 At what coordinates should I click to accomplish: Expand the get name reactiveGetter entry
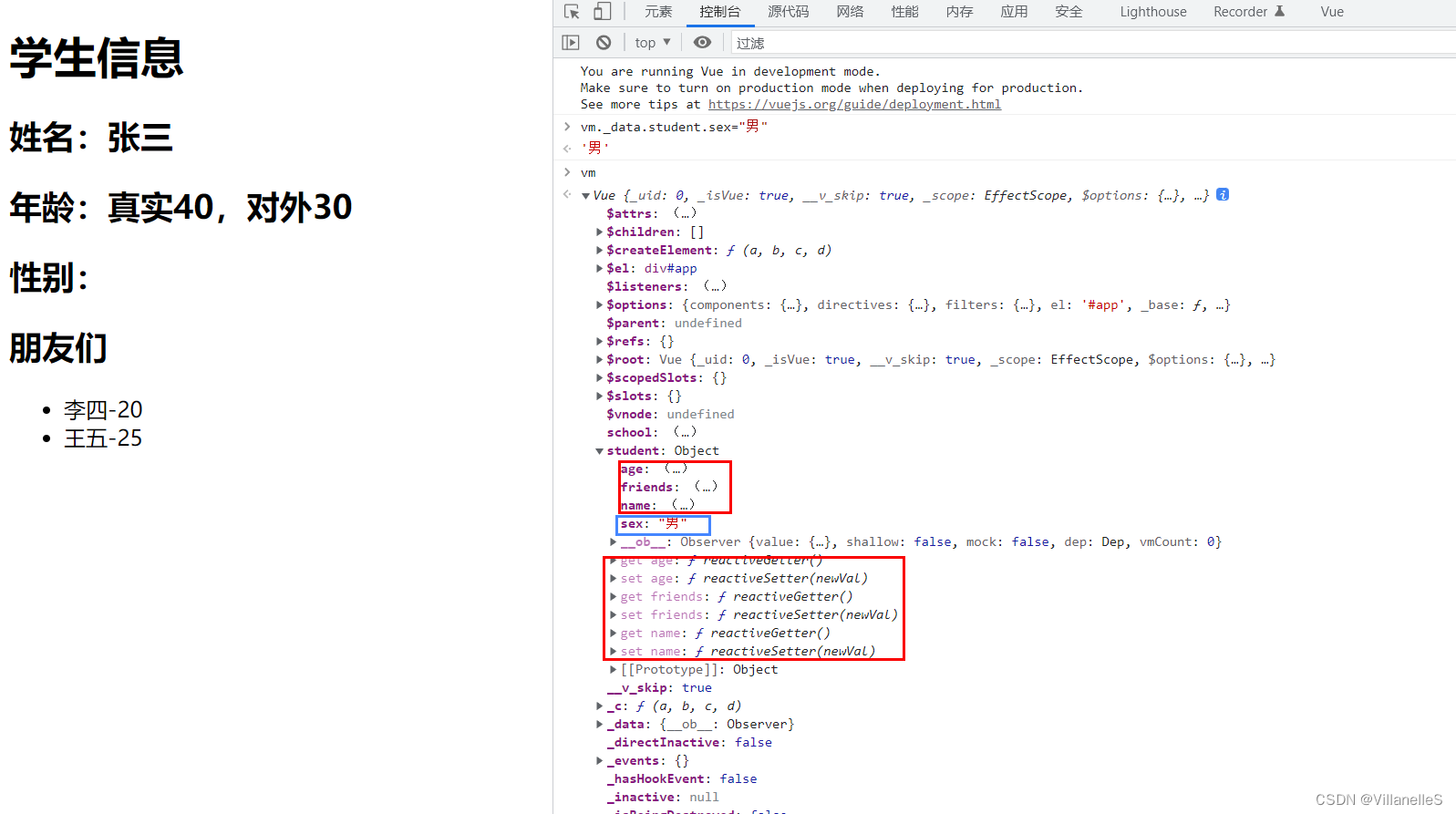click(614, 633)
